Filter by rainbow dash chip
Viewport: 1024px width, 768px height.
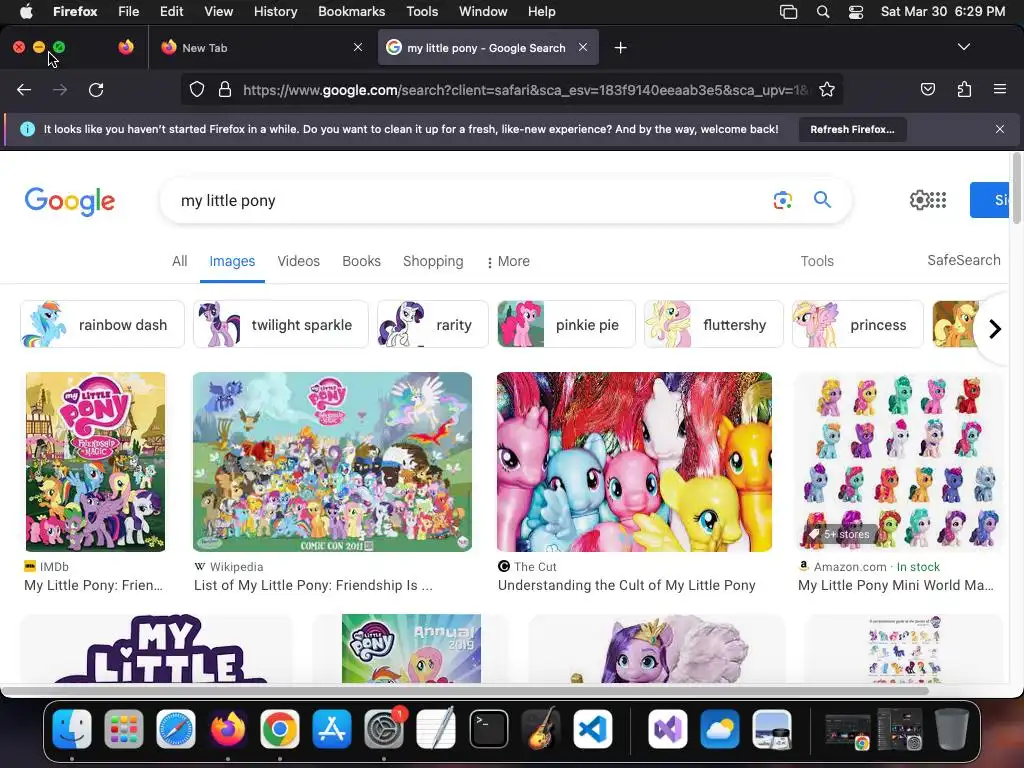[103, 325]
